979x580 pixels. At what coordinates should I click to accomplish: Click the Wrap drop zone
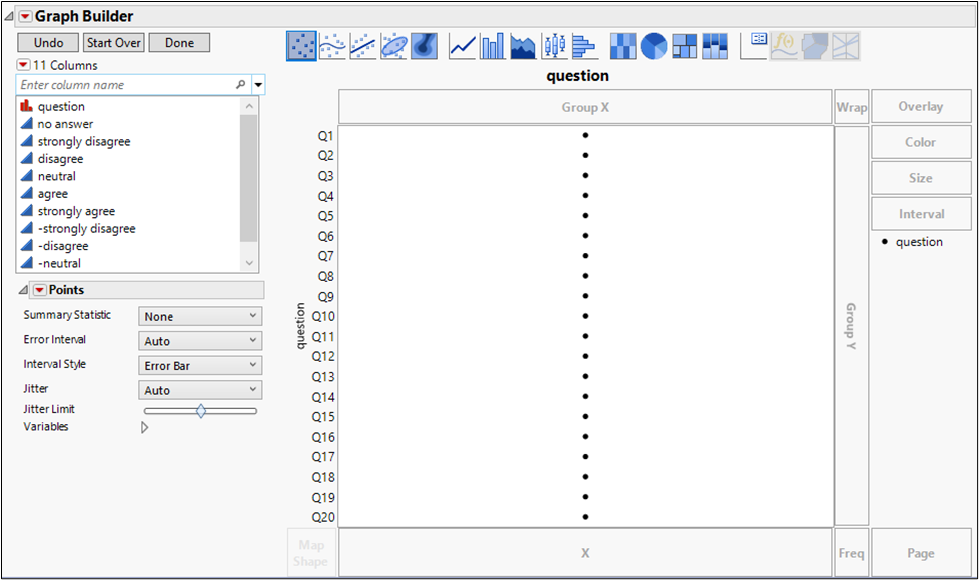[x=852, y=107]
